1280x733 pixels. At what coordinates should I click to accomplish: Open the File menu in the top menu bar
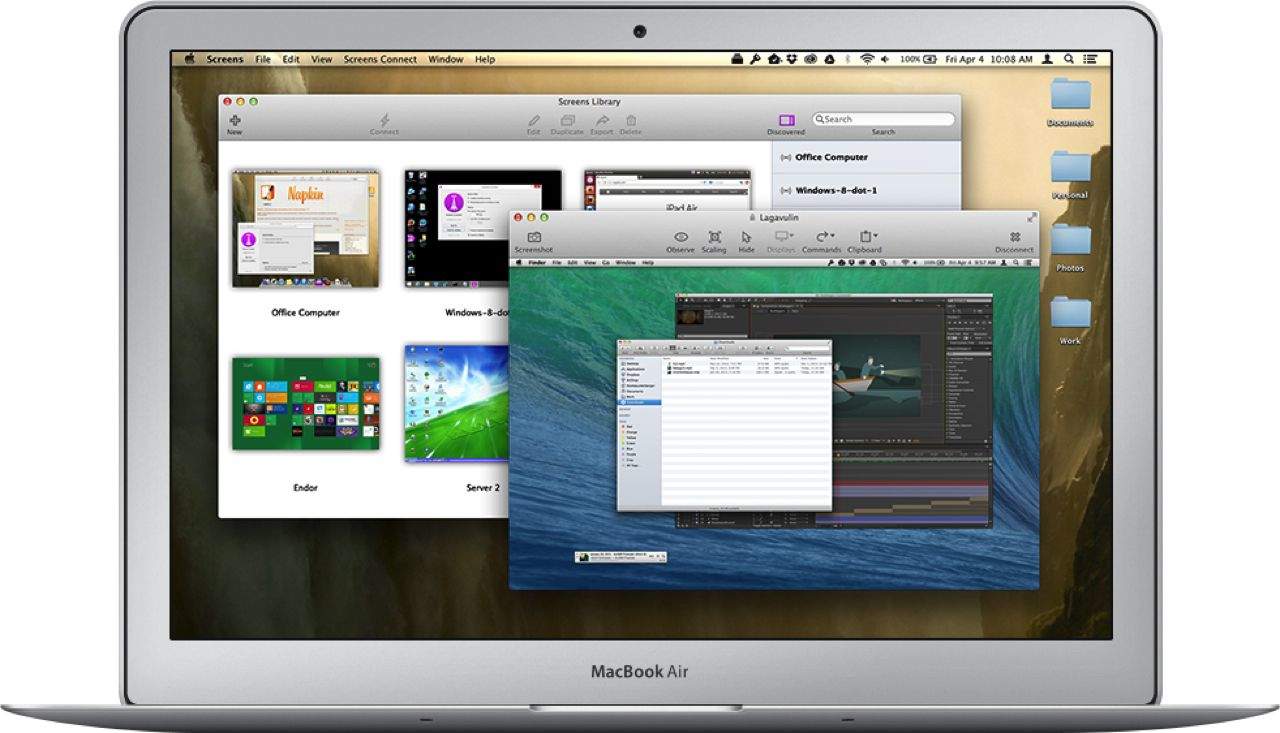263,59
